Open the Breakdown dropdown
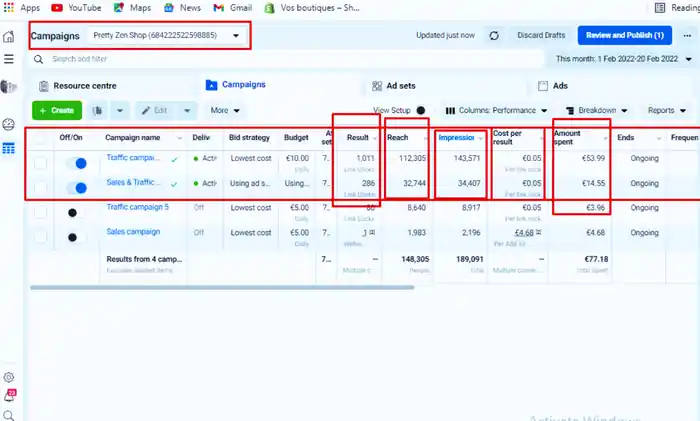 [596, 110]
